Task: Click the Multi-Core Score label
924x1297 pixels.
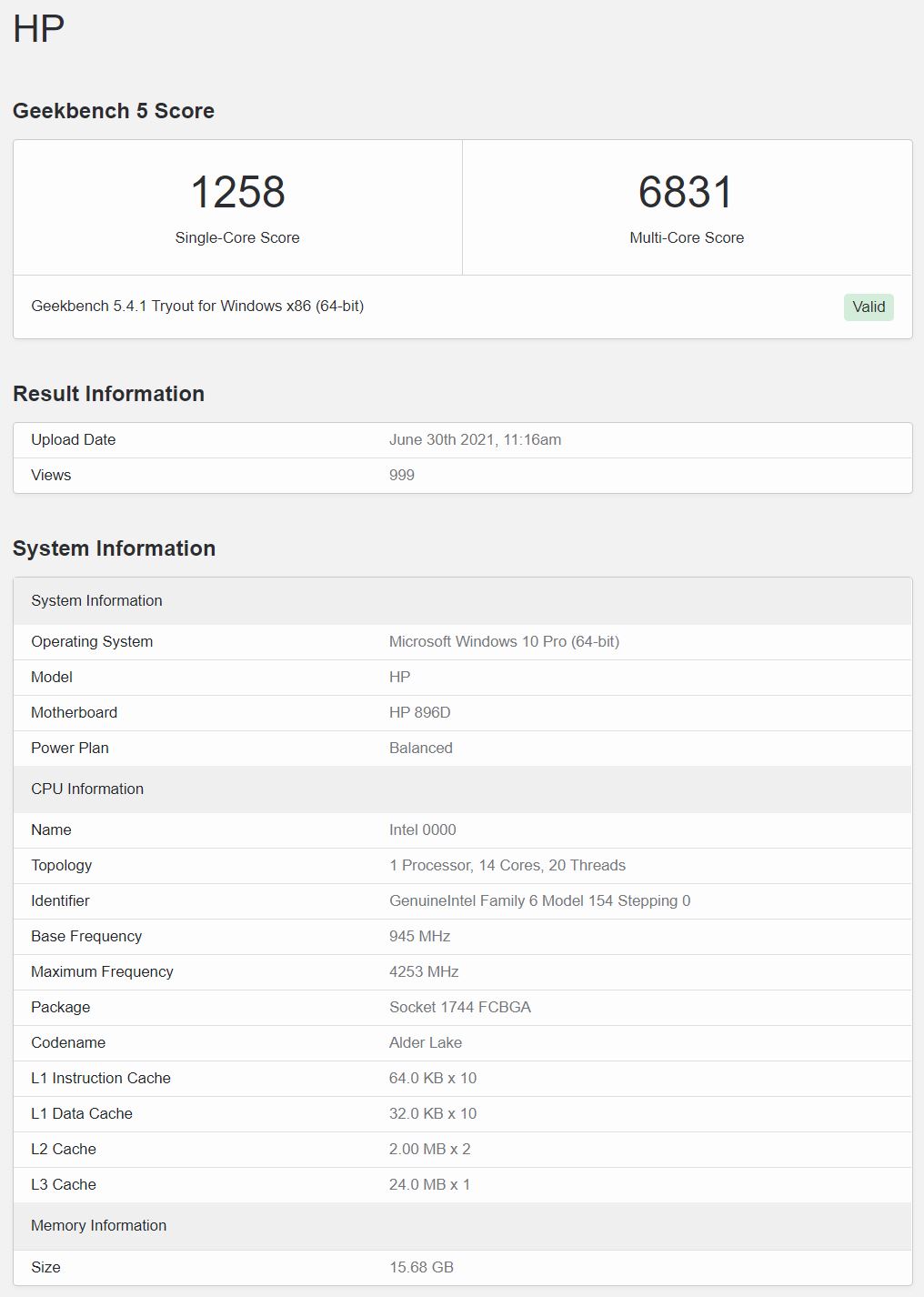Action: click(x=687, y=237)
